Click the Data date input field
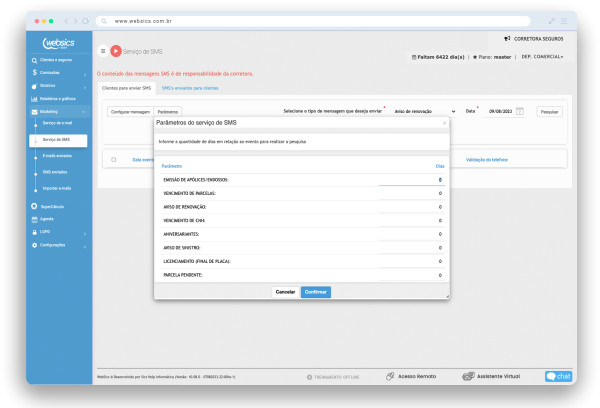Viewport: 600px width, 408px height. pos(501,111)
